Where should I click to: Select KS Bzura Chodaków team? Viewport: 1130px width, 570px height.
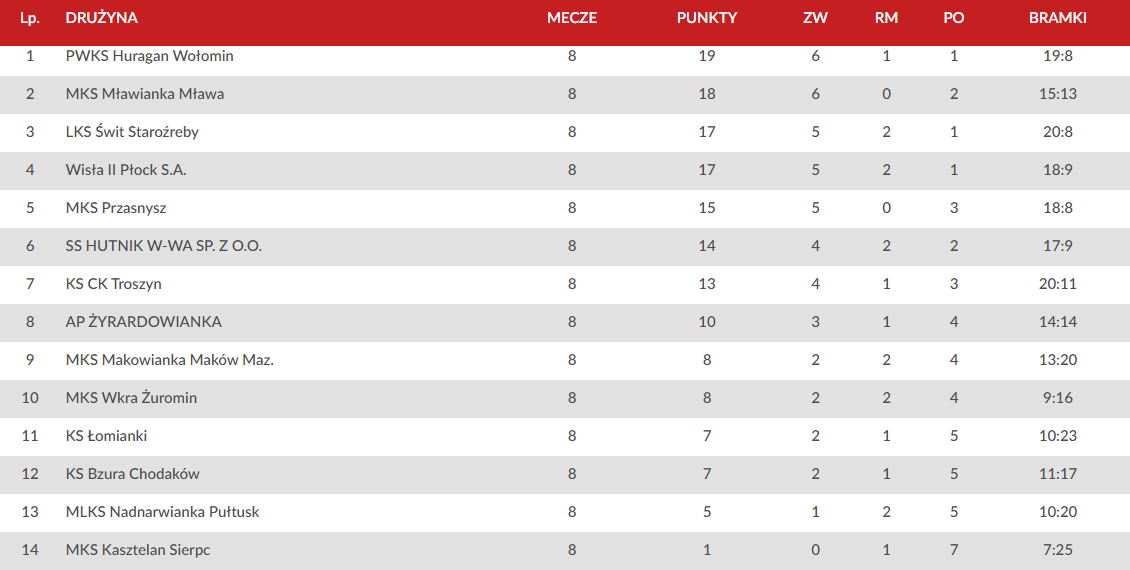[133, 474]
